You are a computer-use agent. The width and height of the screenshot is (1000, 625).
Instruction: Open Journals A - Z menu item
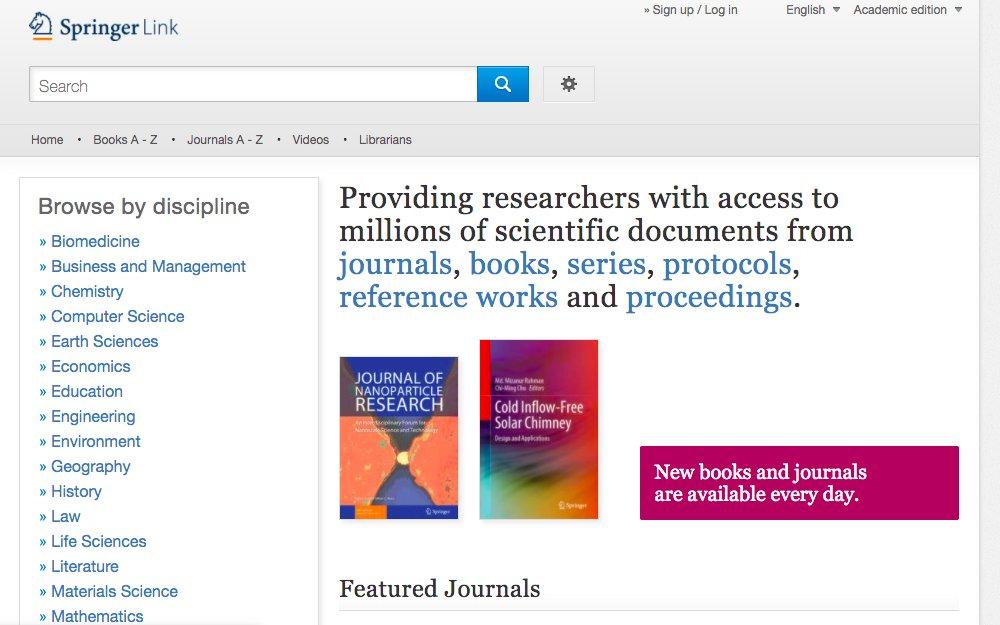(224, 140)
